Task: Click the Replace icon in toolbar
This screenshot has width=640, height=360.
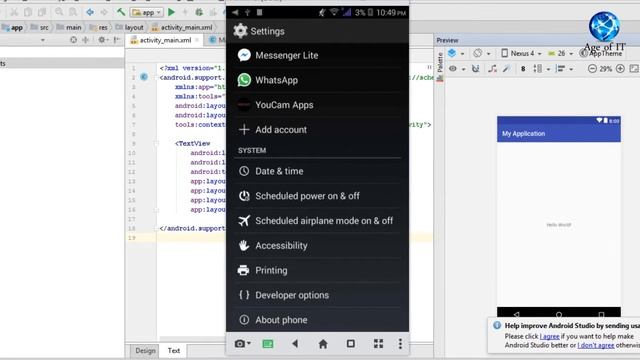Action: [x=73, y=12]
